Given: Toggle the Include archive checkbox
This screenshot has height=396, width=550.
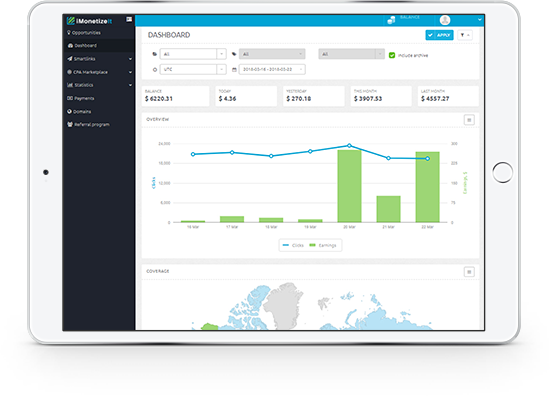Looking at the screenshot, I should pos(392,55).
